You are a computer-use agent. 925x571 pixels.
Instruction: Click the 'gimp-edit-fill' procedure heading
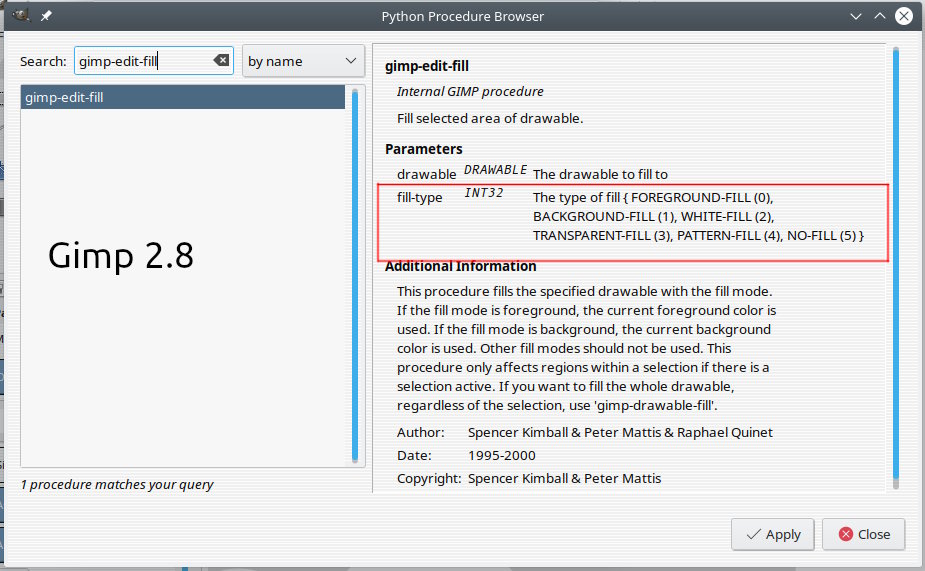tap(427, 66)
